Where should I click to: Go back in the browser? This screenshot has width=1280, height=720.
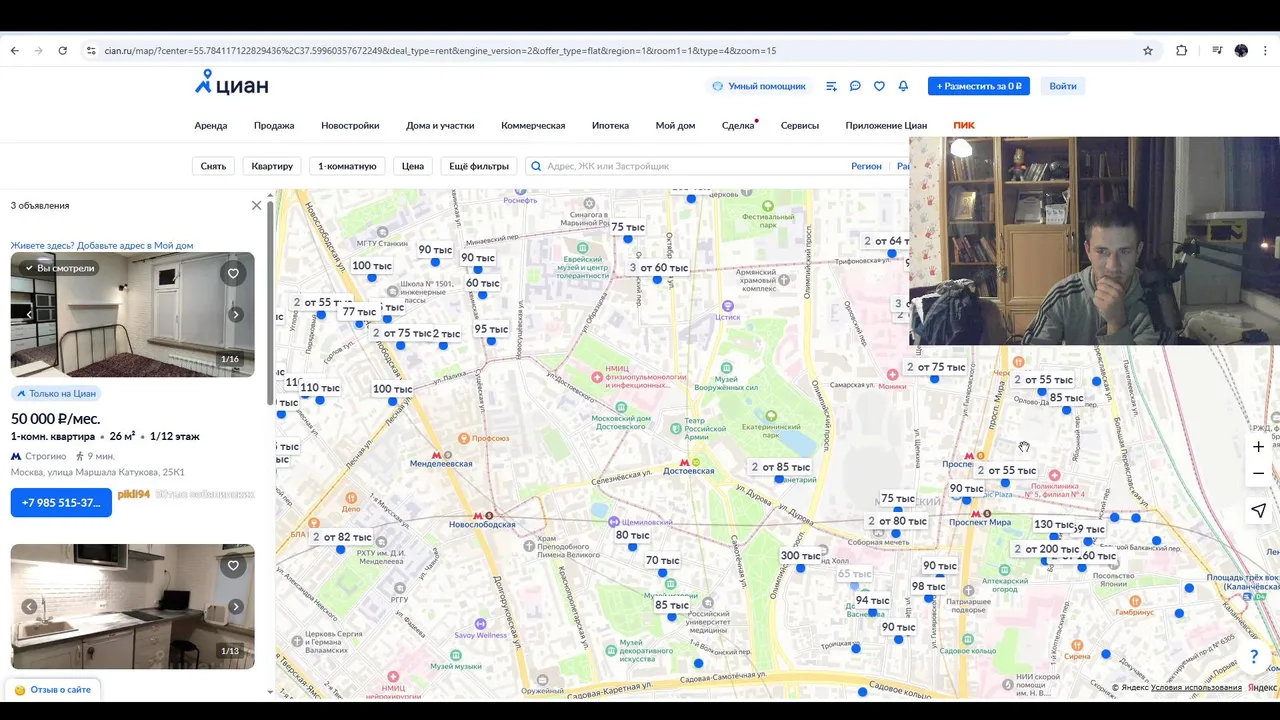pyautogui.click(x=14, y=50)
